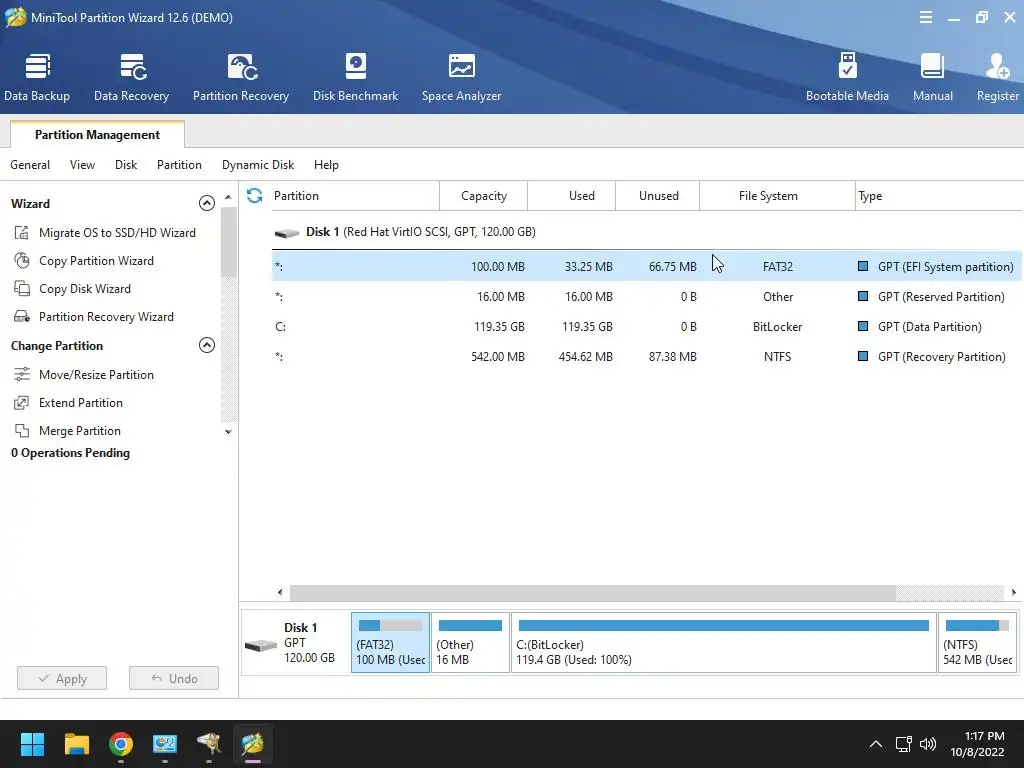Click the EFI System partition color square
The image size is (1024, 768).
point(863,266)
